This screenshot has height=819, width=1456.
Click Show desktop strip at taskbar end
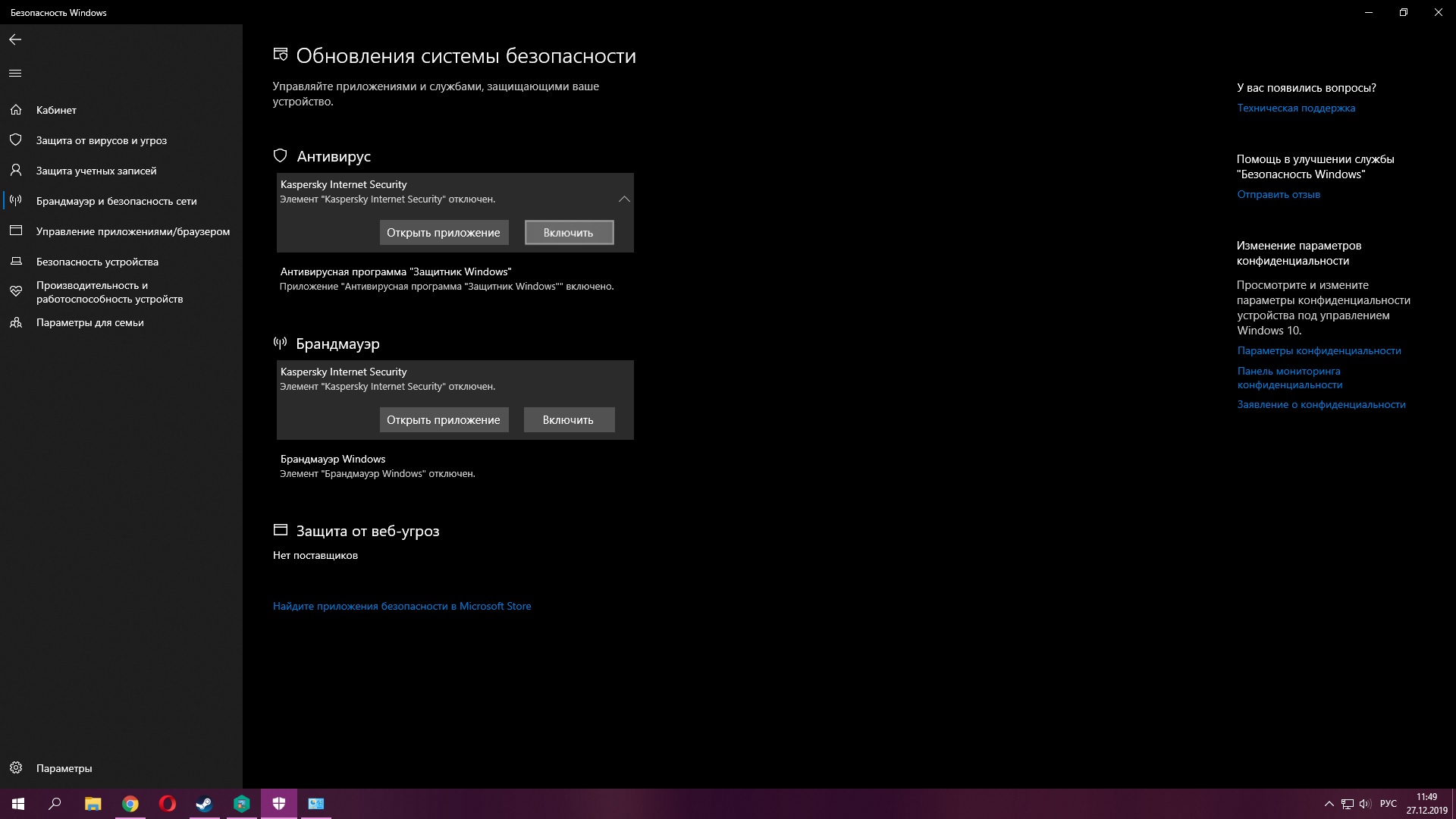(1454, 804)
